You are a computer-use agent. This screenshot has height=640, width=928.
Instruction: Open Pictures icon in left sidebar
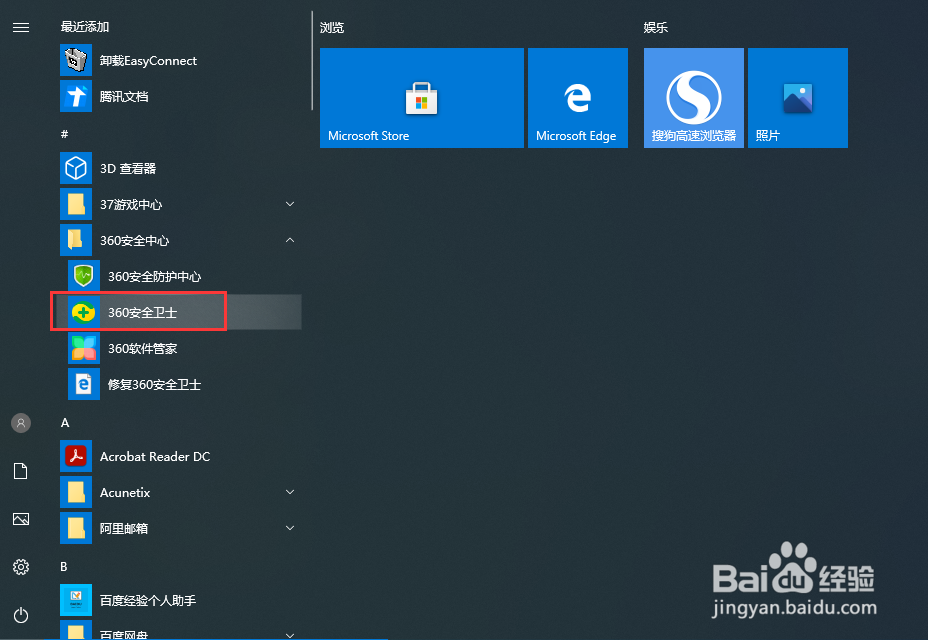coord(21,519)
